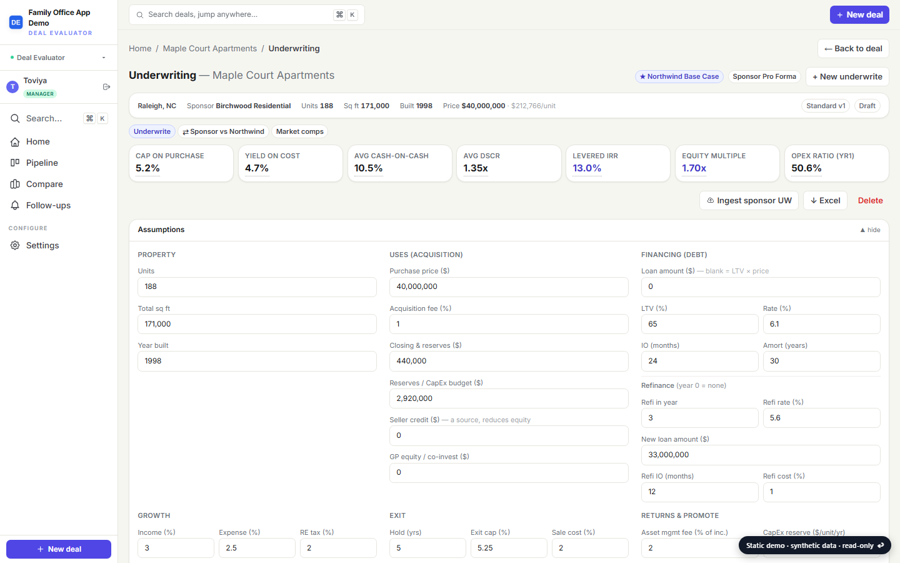Hide the Assumptions panel
Image resolution: width=900 pixels, height=563 pixels.
[870, 230]
